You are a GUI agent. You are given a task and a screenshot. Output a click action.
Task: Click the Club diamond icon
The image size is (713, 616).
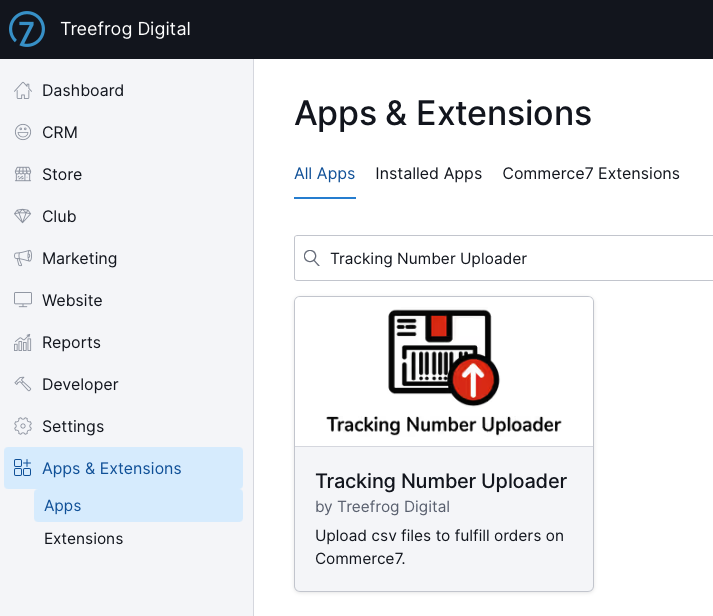pyautogui.click(x=23, y=216)
